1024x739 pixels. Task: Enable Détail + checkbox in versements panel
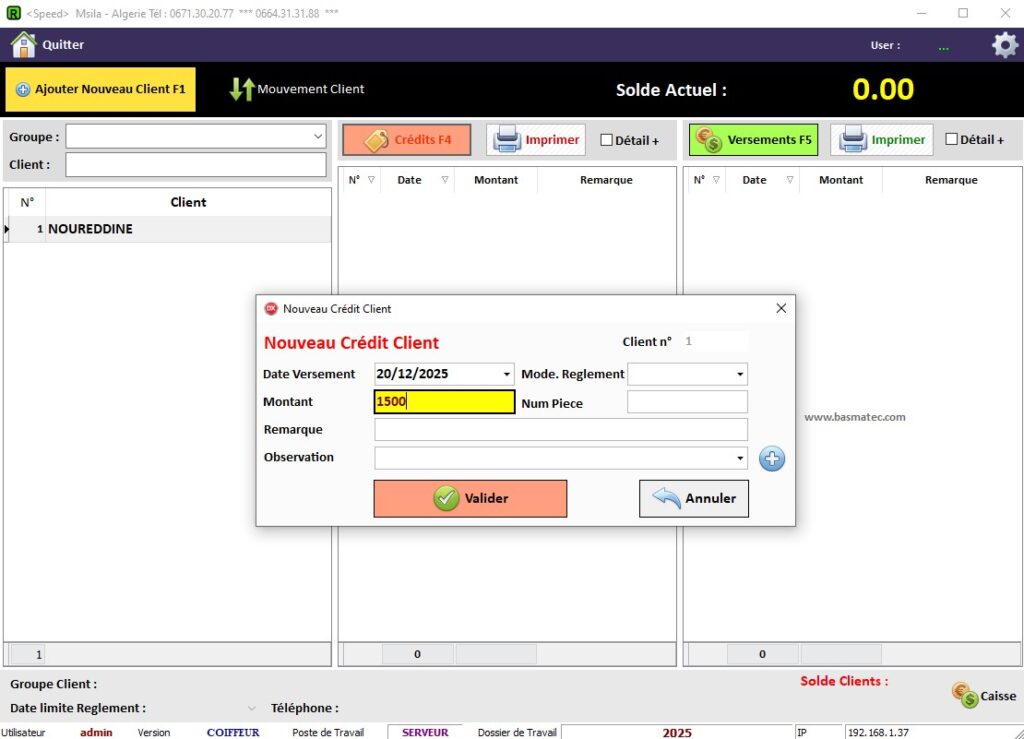point(951,140)
